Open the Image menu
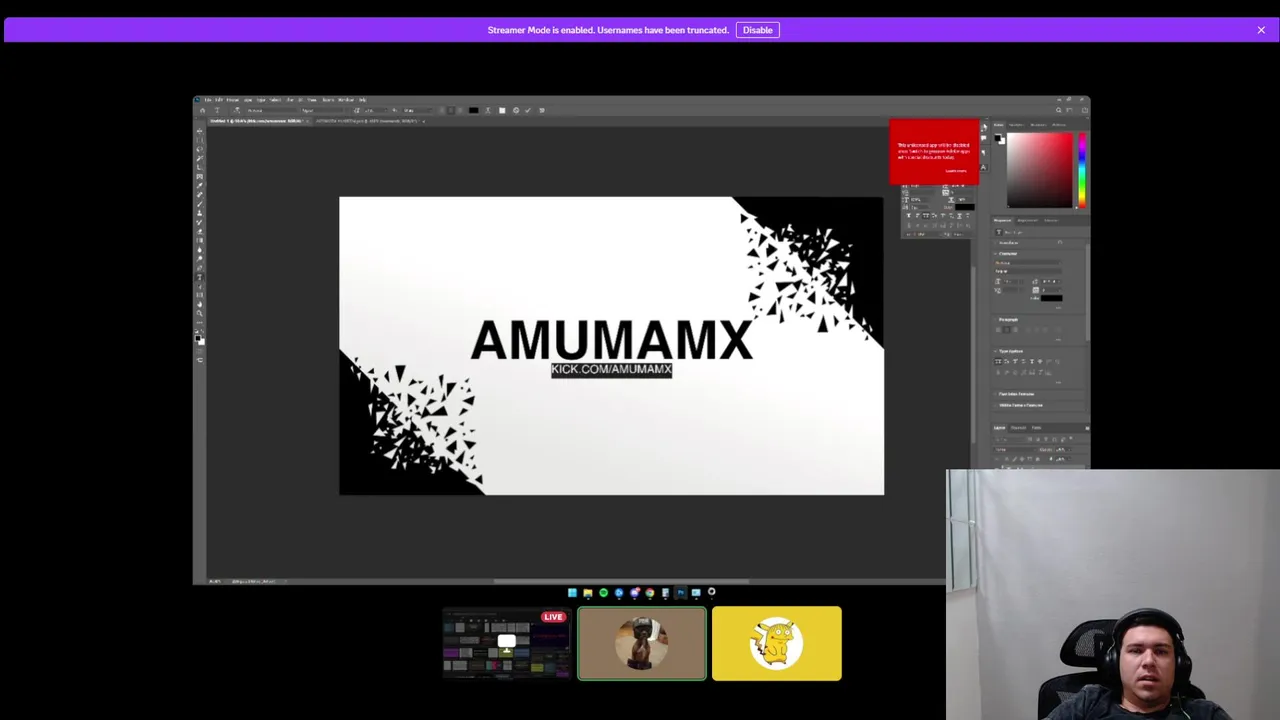 point(232,100)
